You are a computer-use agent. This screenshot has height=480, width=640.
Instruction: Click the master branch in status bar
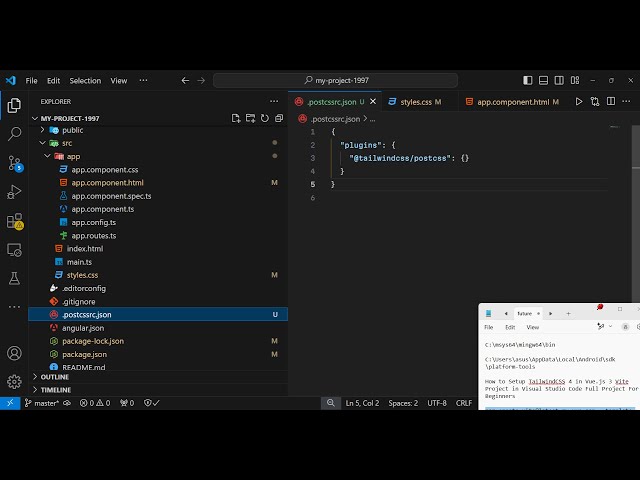point(42,403)
